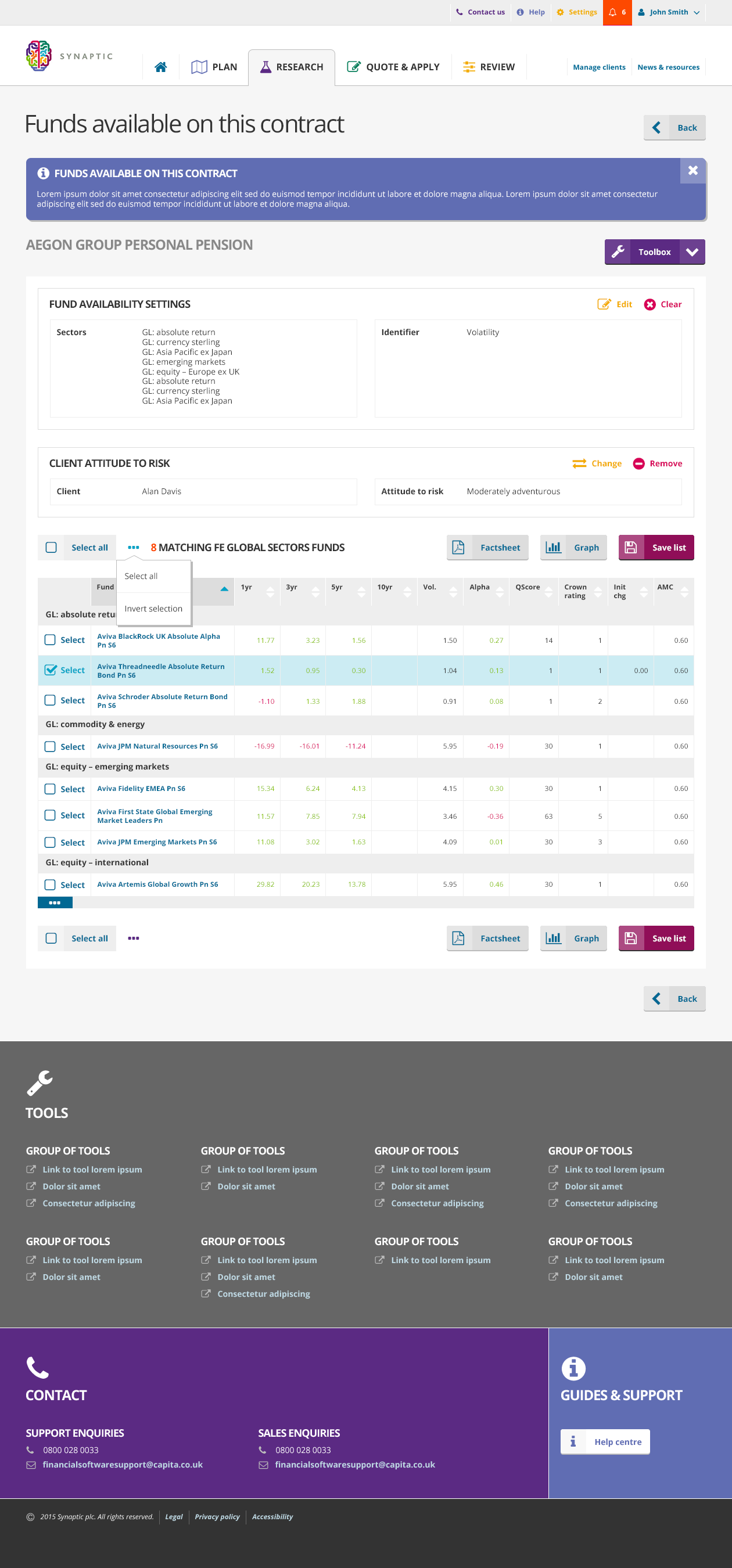Click the red Clear icon in Fund Availability Settings
The height and width of the screenshot is (1568, 732).
650,304
